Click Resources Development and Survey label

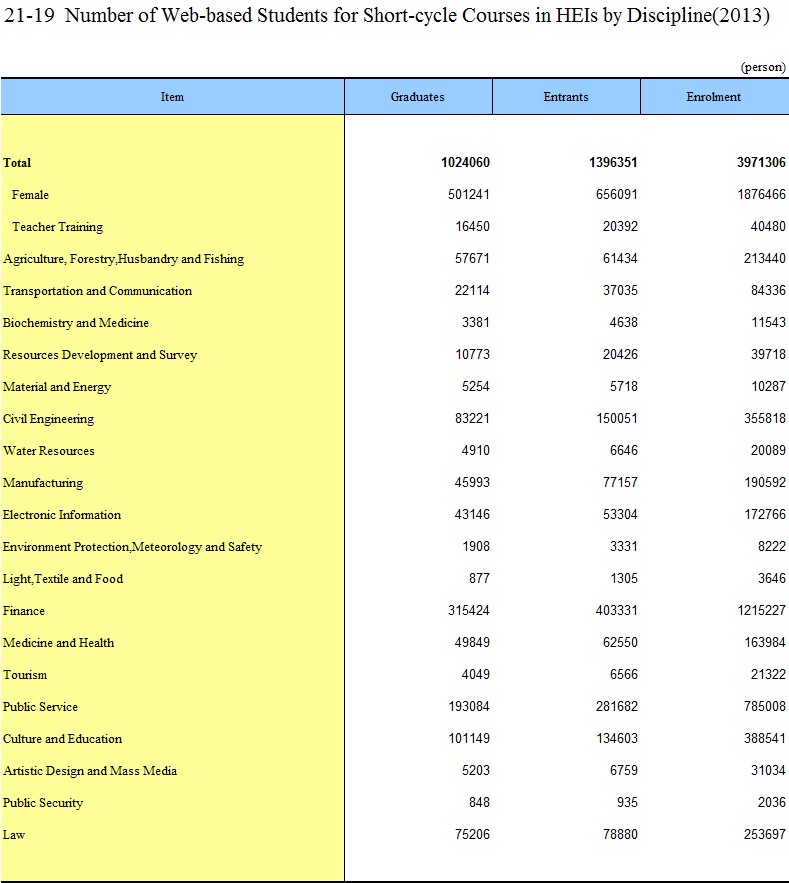[x=100, y=355]
